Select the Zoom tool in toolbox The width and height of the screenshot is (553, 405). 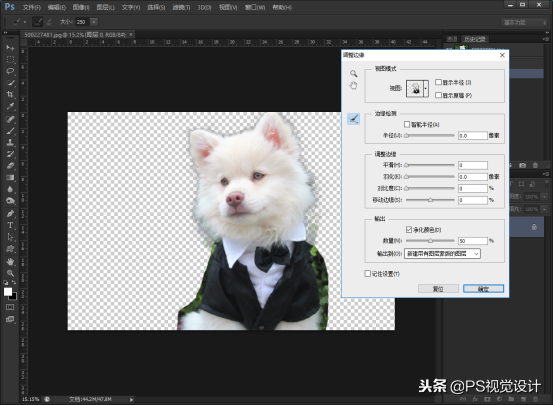(x=10, y=273)
